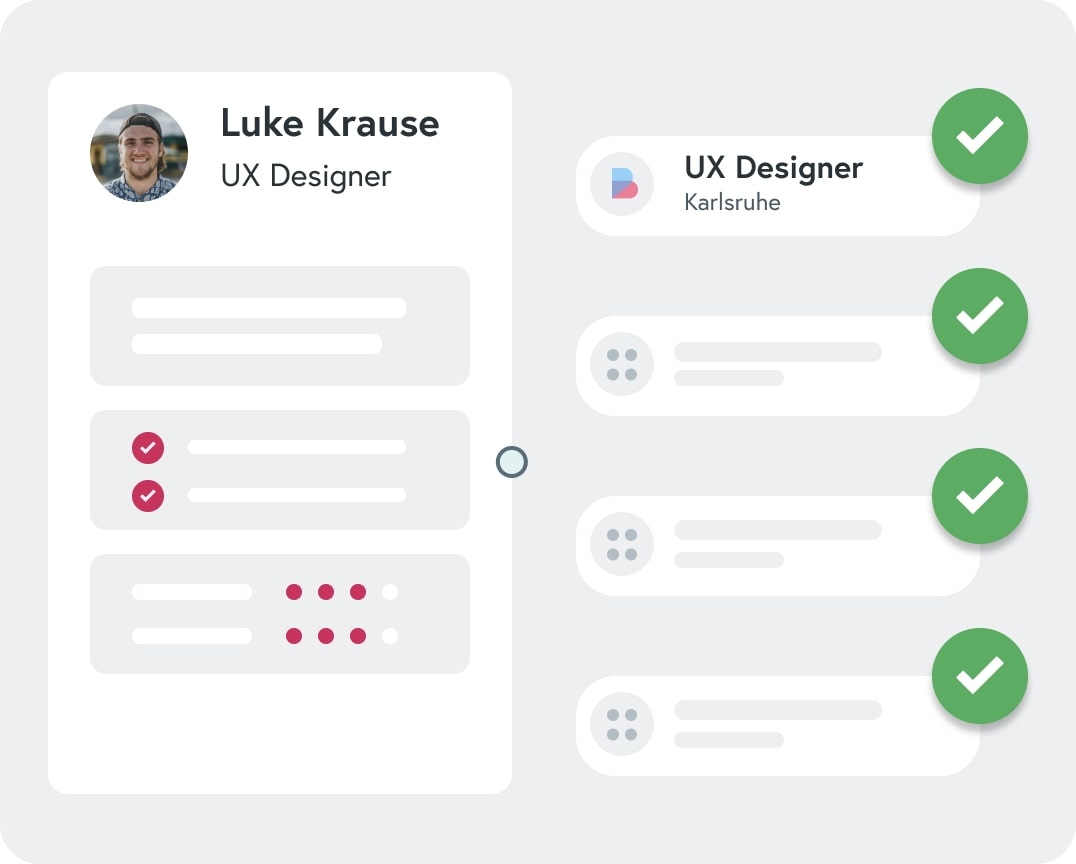Click the top placeholder text block in profile
Viewport: 1076px width, 864px height.
click(x=280, y=326)
